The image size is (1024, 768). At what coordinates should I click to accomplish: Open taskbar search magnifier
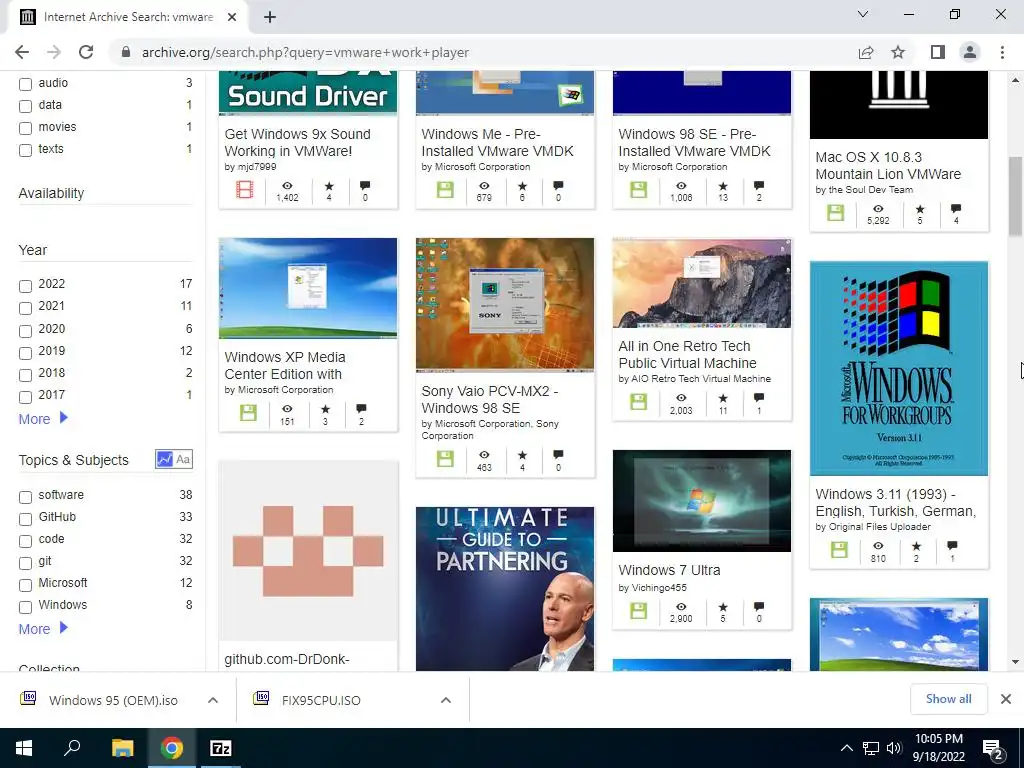click(72, 748)
